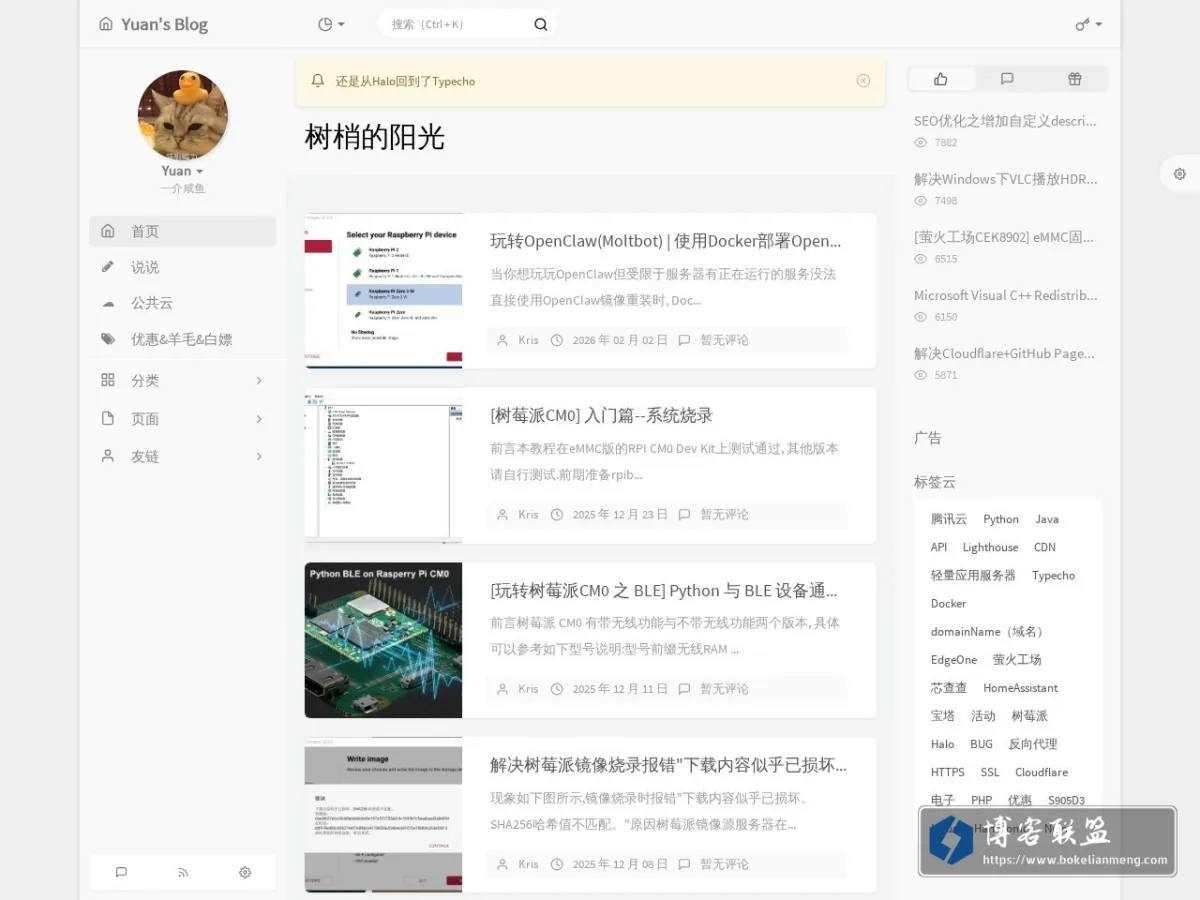Click the bell icon in the notice

pos(318,81)
